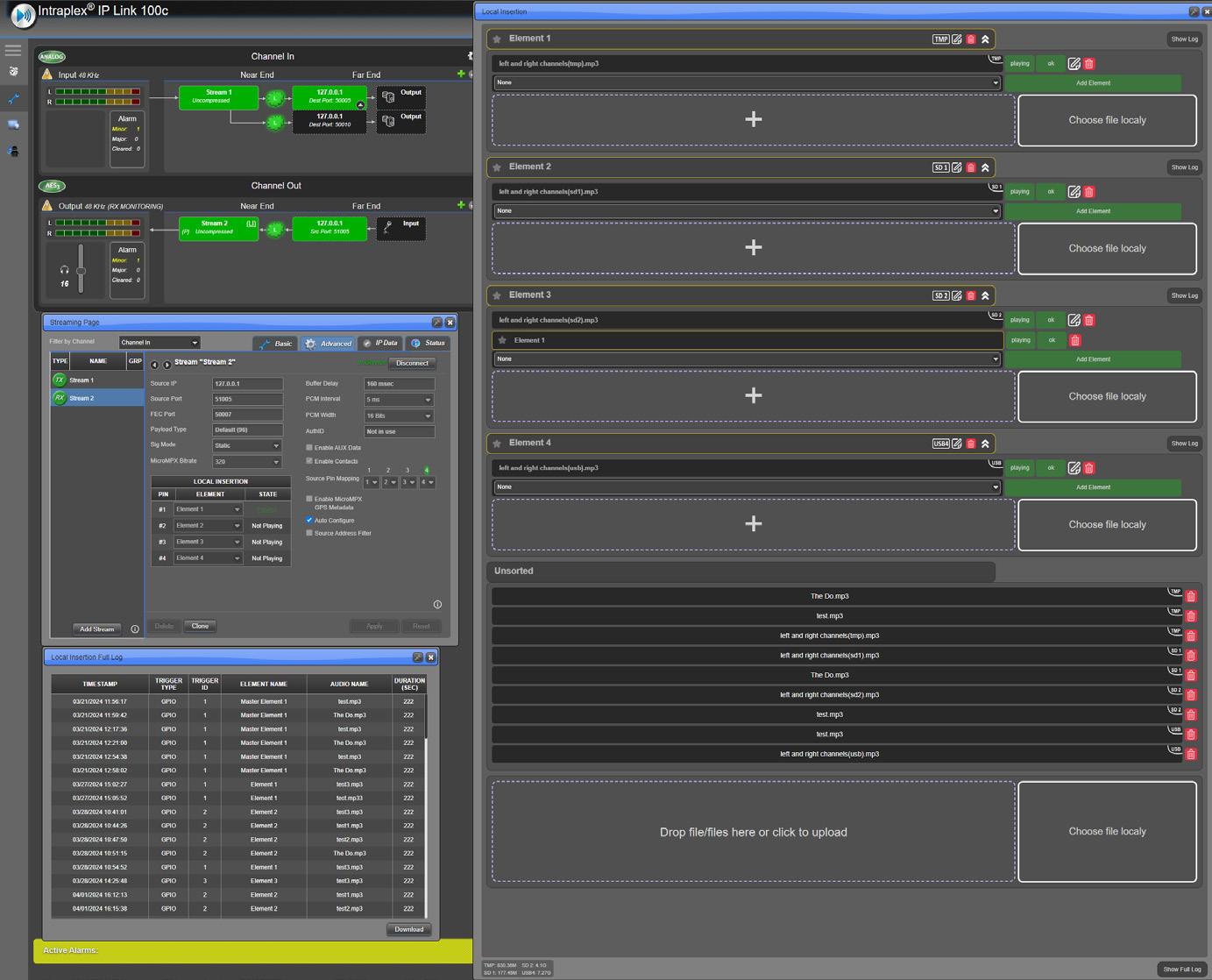This screenshot has height=980, width=1212.
Task: Enable the AUX Data checkbox
Action: click(309, 447)
